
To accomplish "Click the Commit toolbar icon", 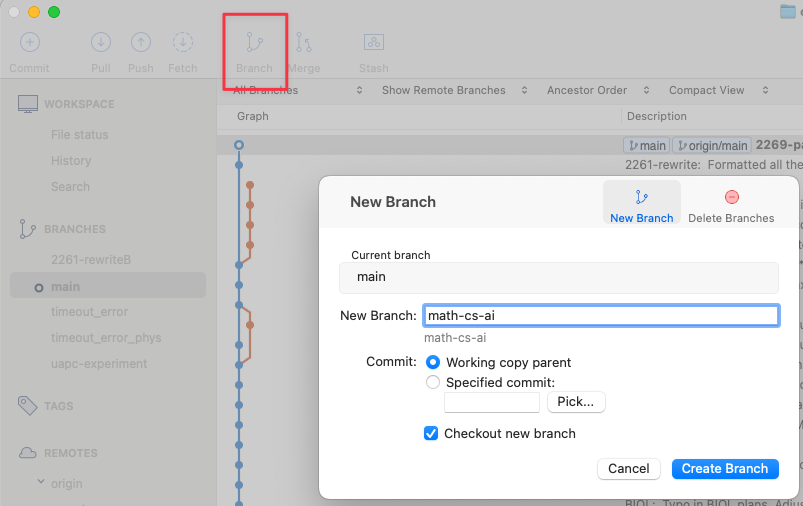I will 29,43.
